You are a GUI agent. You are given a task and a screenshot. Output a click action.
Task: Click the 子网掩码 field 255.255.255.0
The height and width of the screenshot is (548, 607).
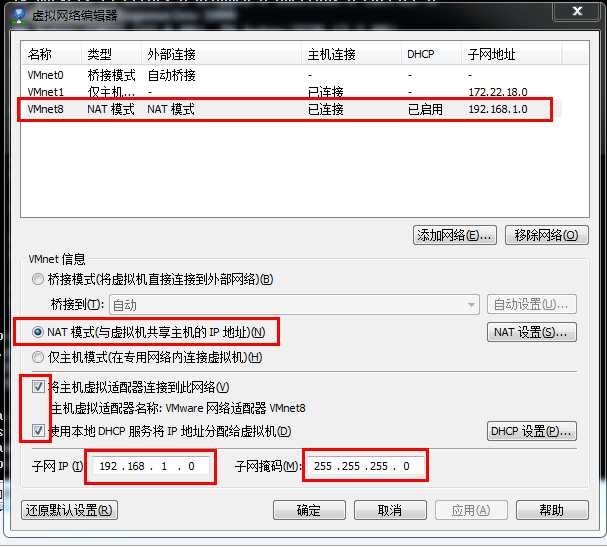coord(365,466)
